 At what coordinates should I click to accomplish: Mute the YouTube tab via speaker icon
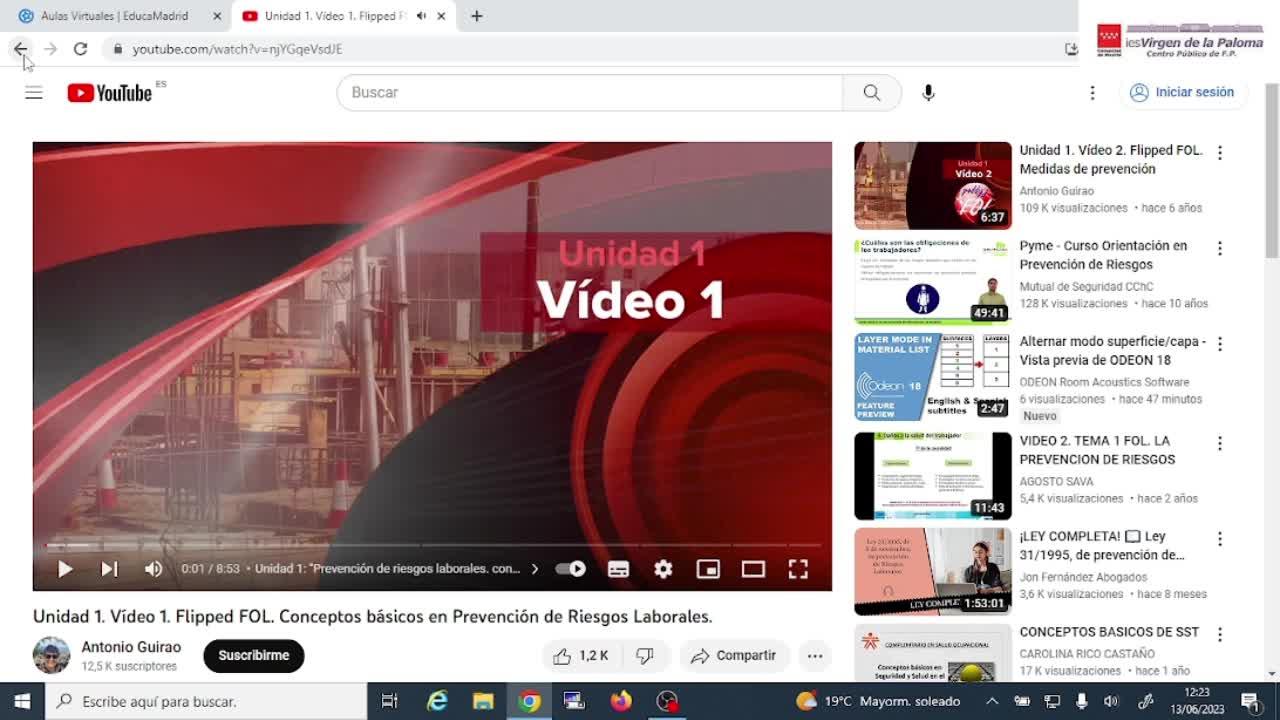(x=421, y=16)
